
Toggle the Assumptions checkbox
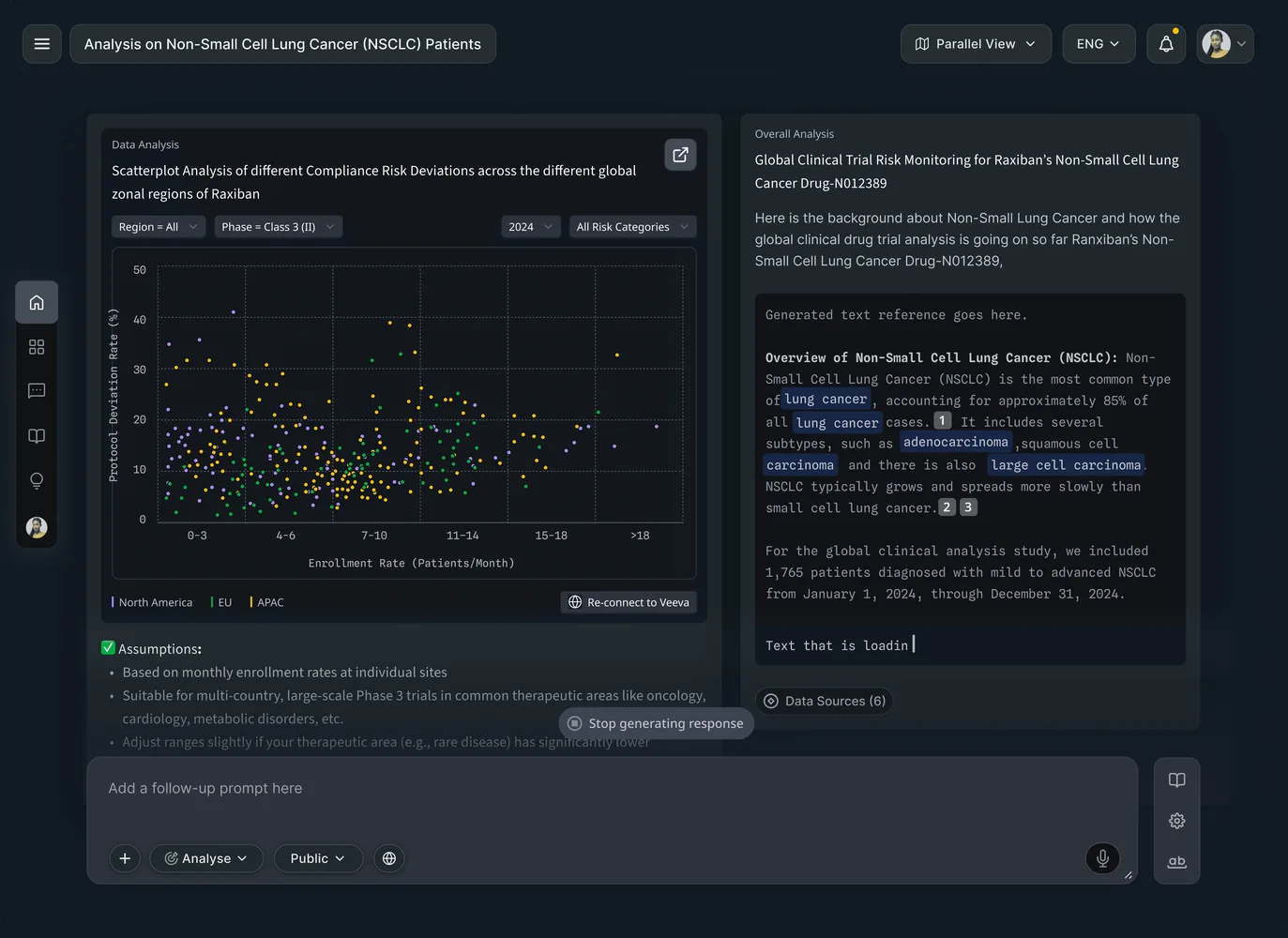(x=108, y=648)
